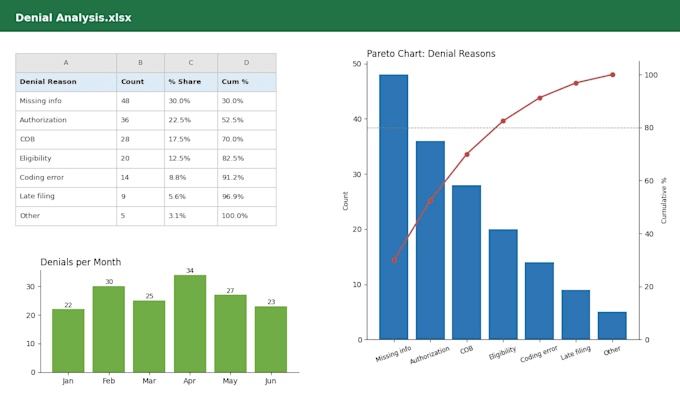Image resolution: width=680 pixels, height=409 pixels.
Task: Select the Jun bar labeled 23
Action: click(271, 339)
